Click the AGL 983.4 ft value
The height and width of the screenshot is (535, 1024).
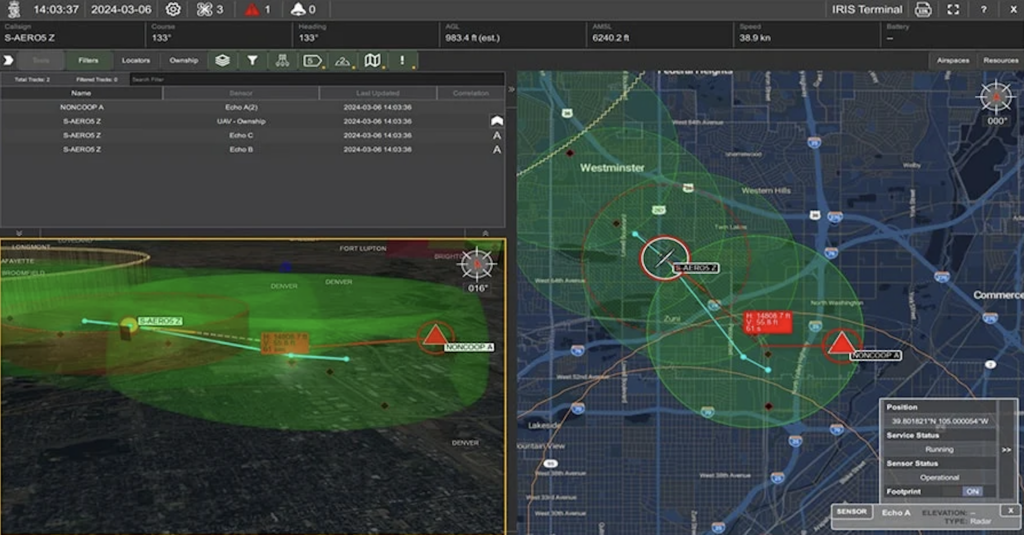(472, 38)
